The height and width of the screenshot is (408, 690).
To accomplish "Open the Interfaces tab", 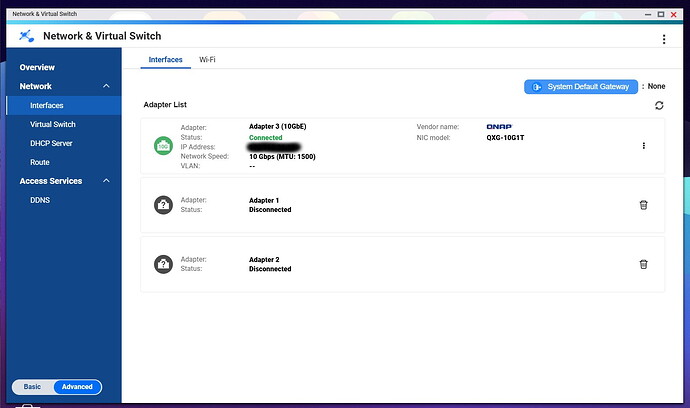I will click(165, 60).
